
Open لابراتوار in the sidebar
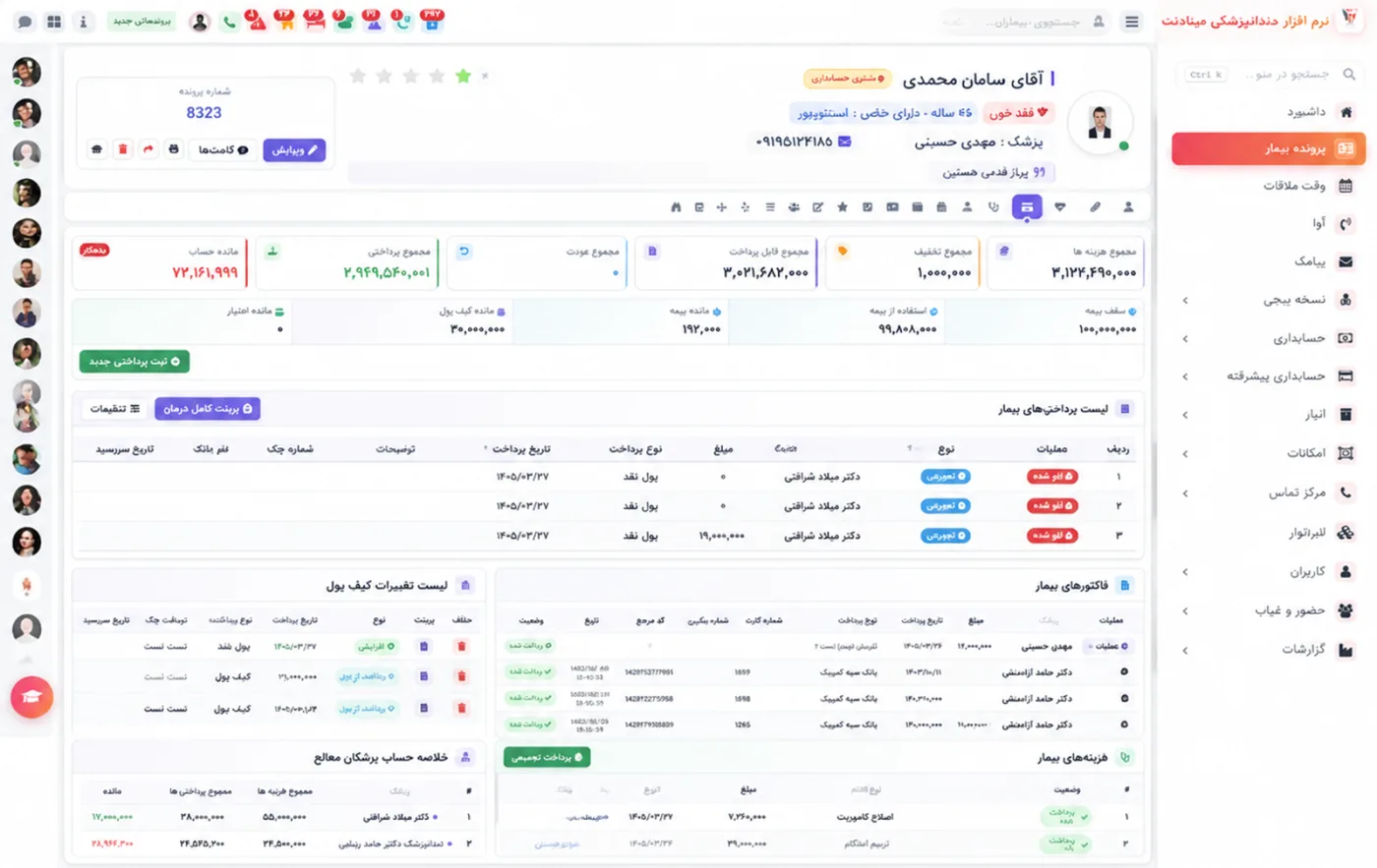(x=1269, y=532)
